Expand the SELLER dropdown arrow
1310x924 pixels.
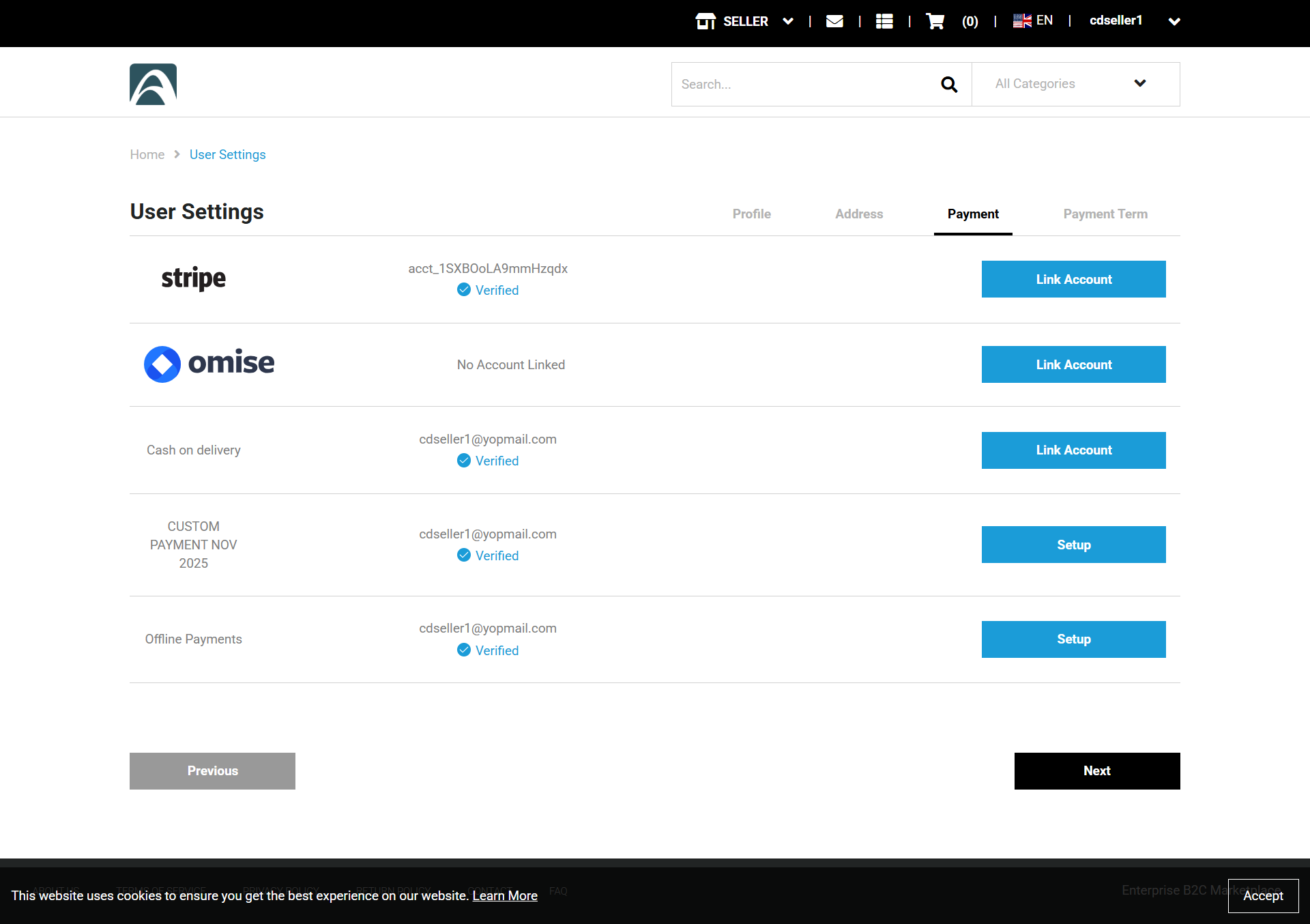click(788, 21)
